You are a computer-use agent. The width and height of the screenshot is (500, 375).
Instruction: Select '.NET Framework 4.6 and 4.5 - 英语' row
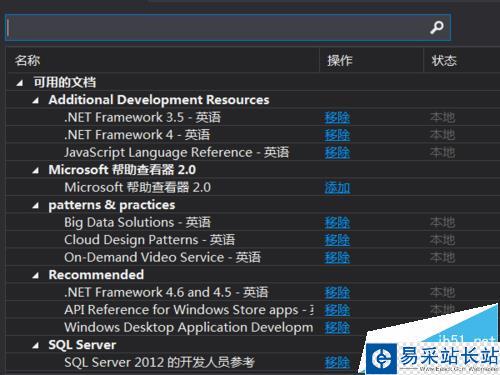(166, 292)
